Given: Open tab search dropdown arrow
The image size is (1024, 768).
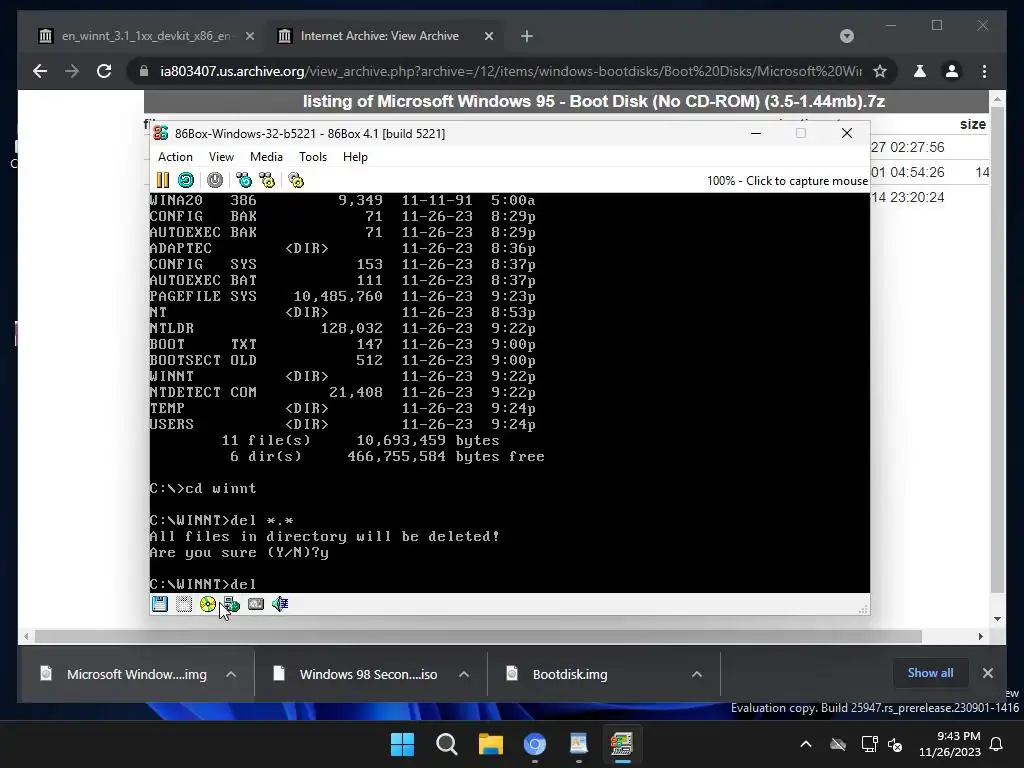Looking at the screenshot, I should click(x=846, y=36).
